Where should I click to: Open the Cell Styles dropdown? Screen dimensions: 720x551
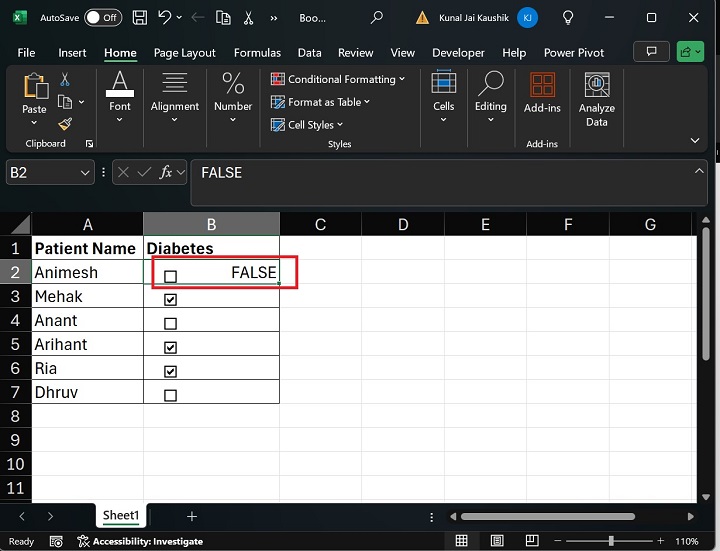[308, 125]
